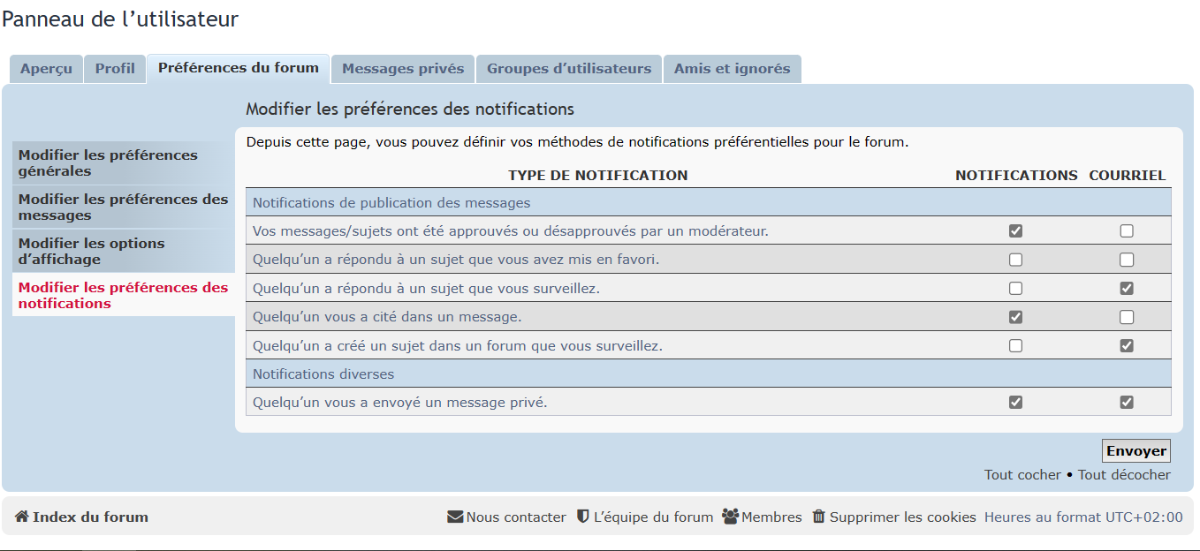Enable Courriel for favorited topic reply
1200x551 pixels.
(1127, 260)
